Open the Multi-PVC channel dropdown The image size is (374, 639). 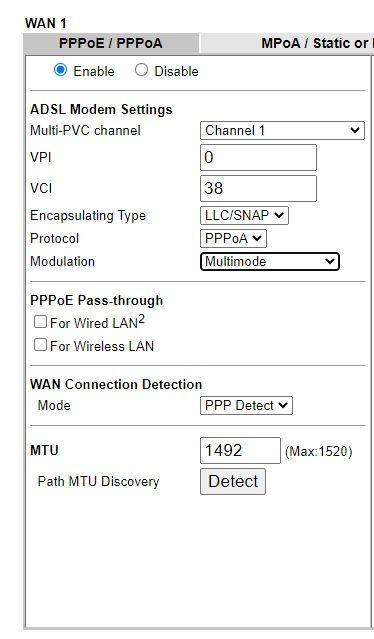pyautogui.click(x=282, y=130)
